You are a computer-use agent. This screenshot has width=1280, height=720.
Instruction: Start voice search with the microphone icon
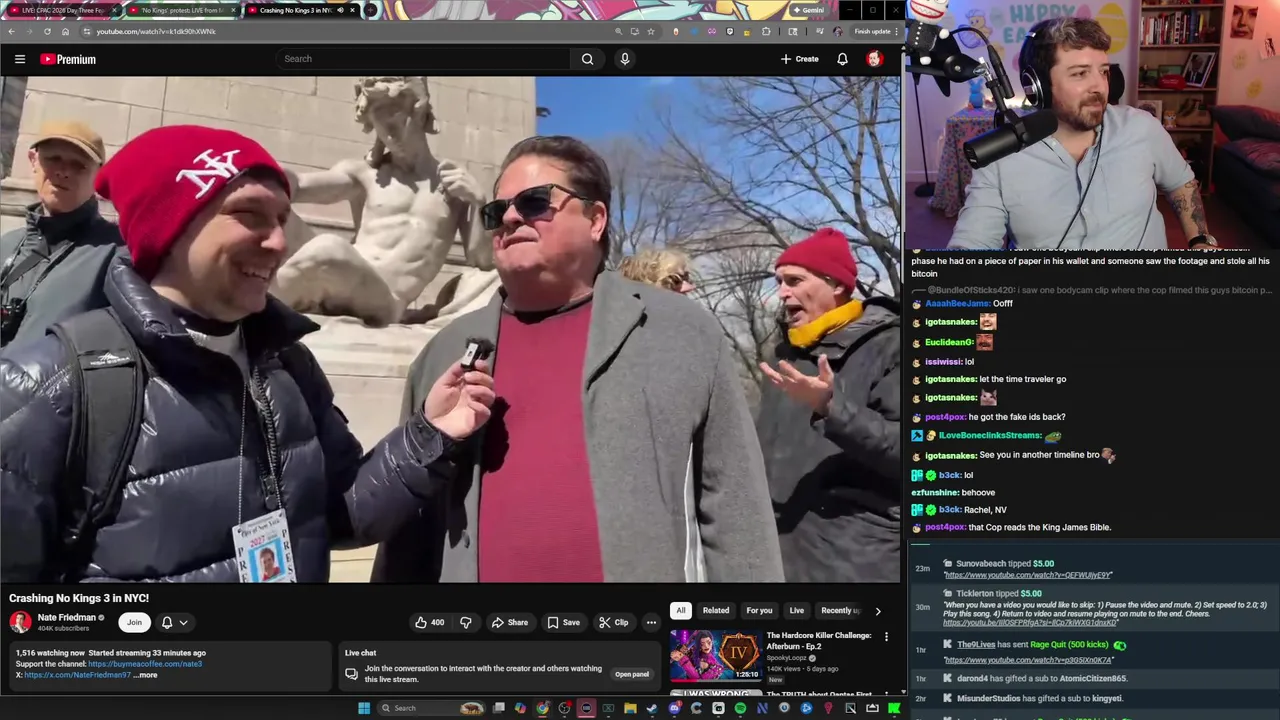click(625, 59)
